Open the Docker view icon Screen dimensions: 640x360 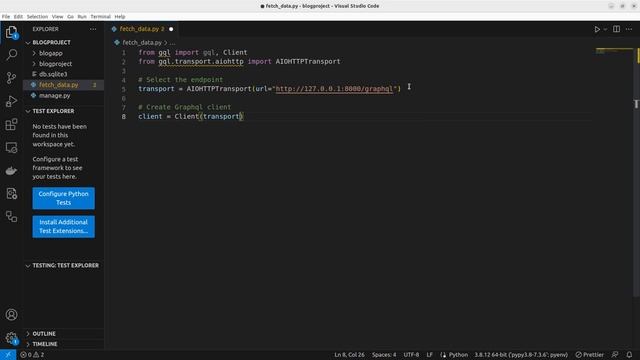[11, 171]
